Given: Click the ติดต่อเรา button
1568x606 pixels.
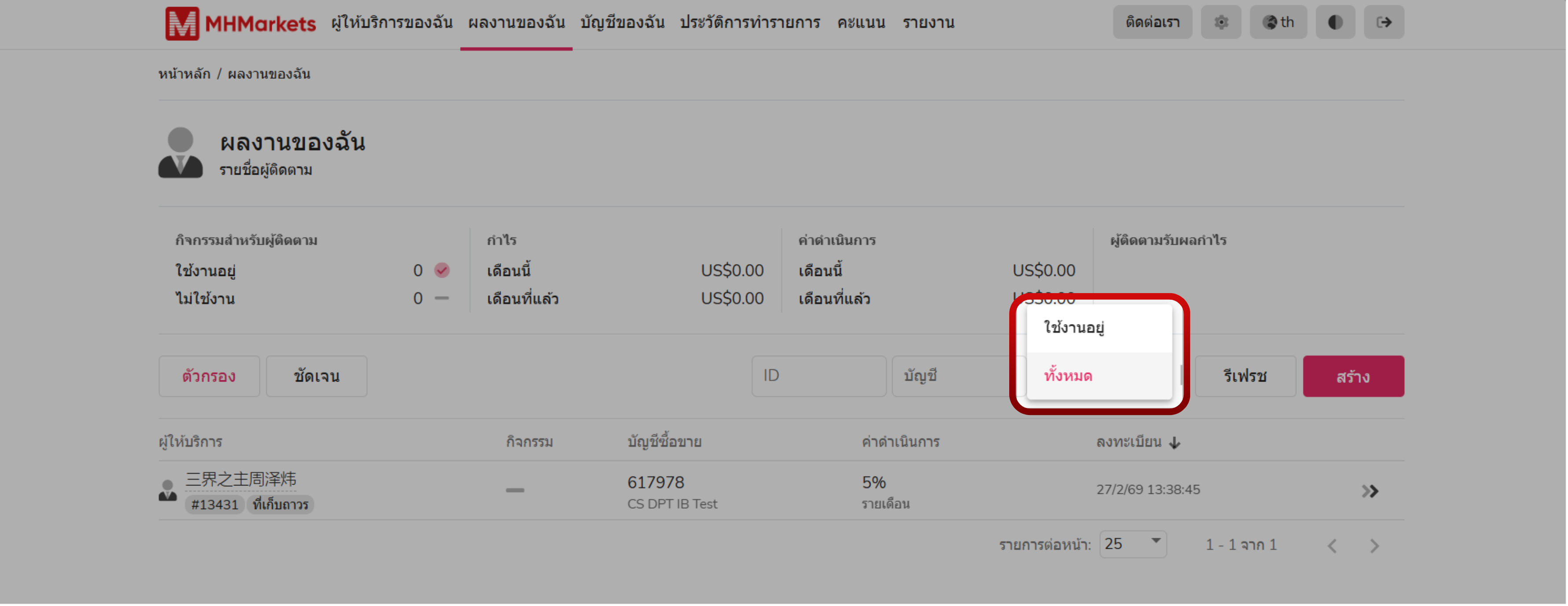Looking at the screenshot, I should coord(1152,22).
